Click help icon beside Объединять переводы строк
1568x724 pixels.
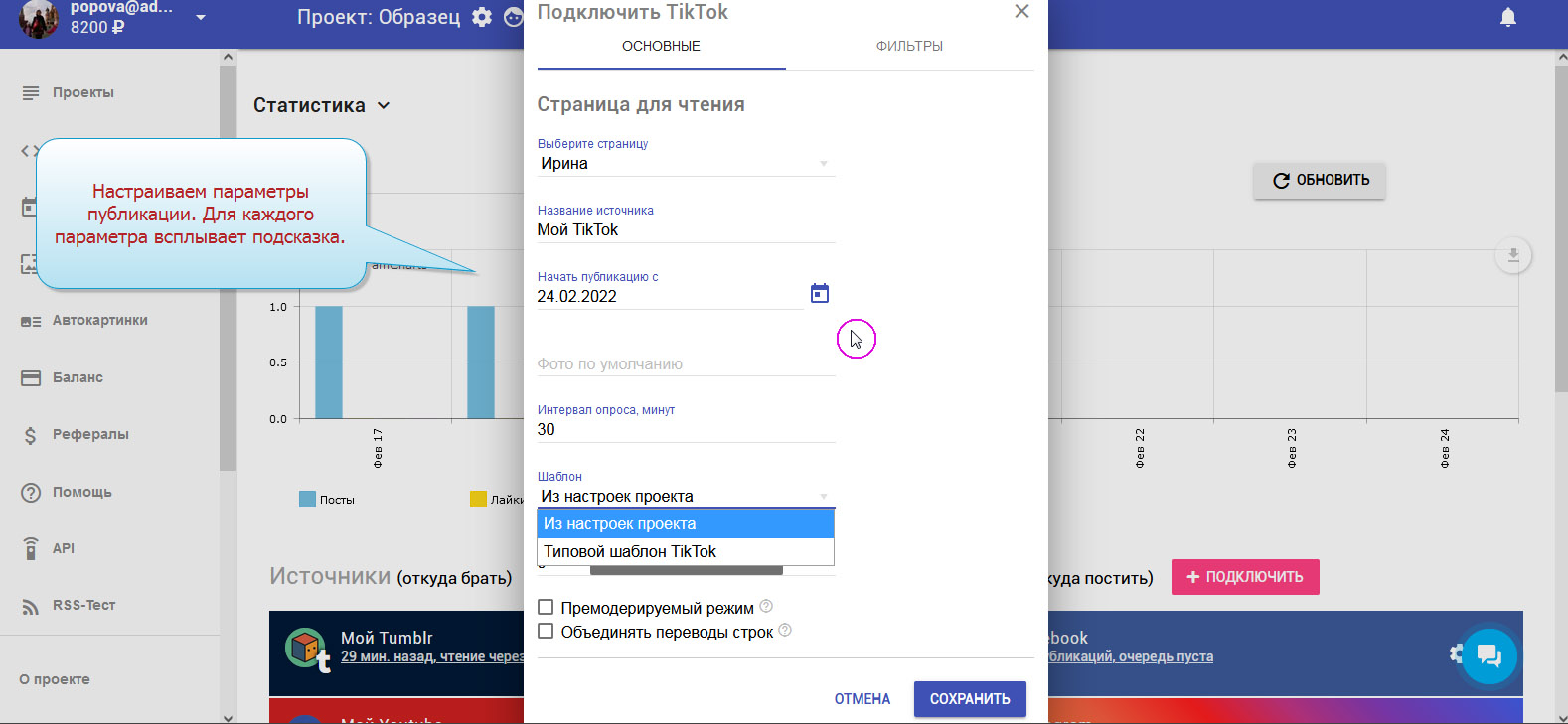785,631
